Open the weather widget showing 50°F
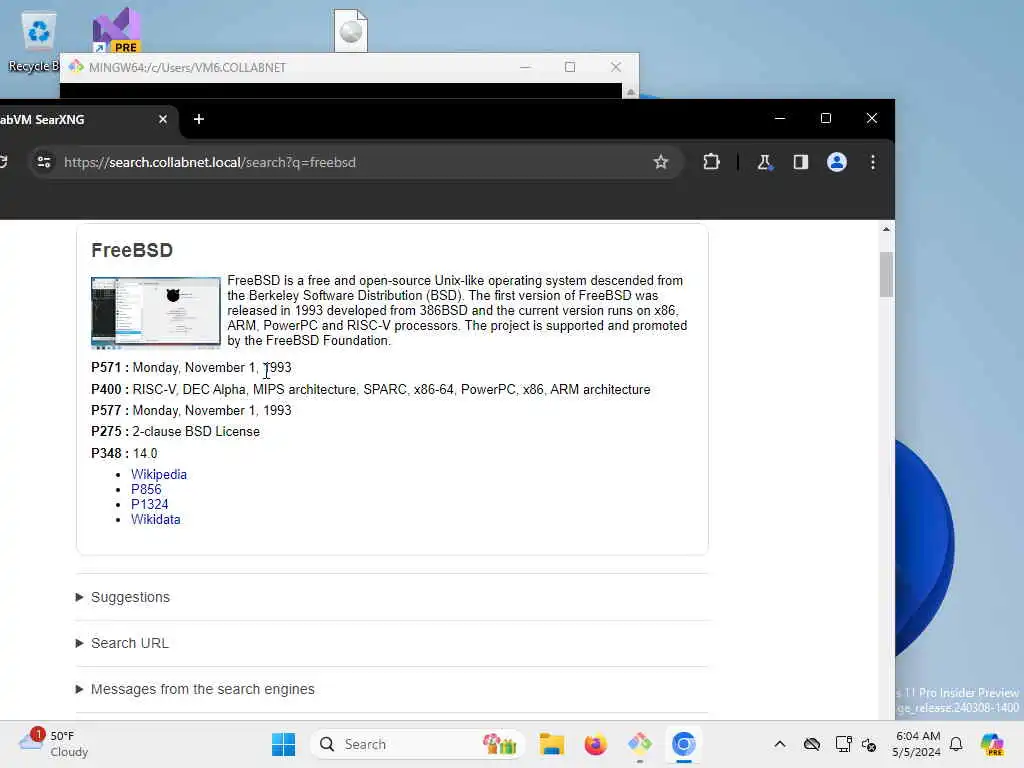 (x=54, y=744)
